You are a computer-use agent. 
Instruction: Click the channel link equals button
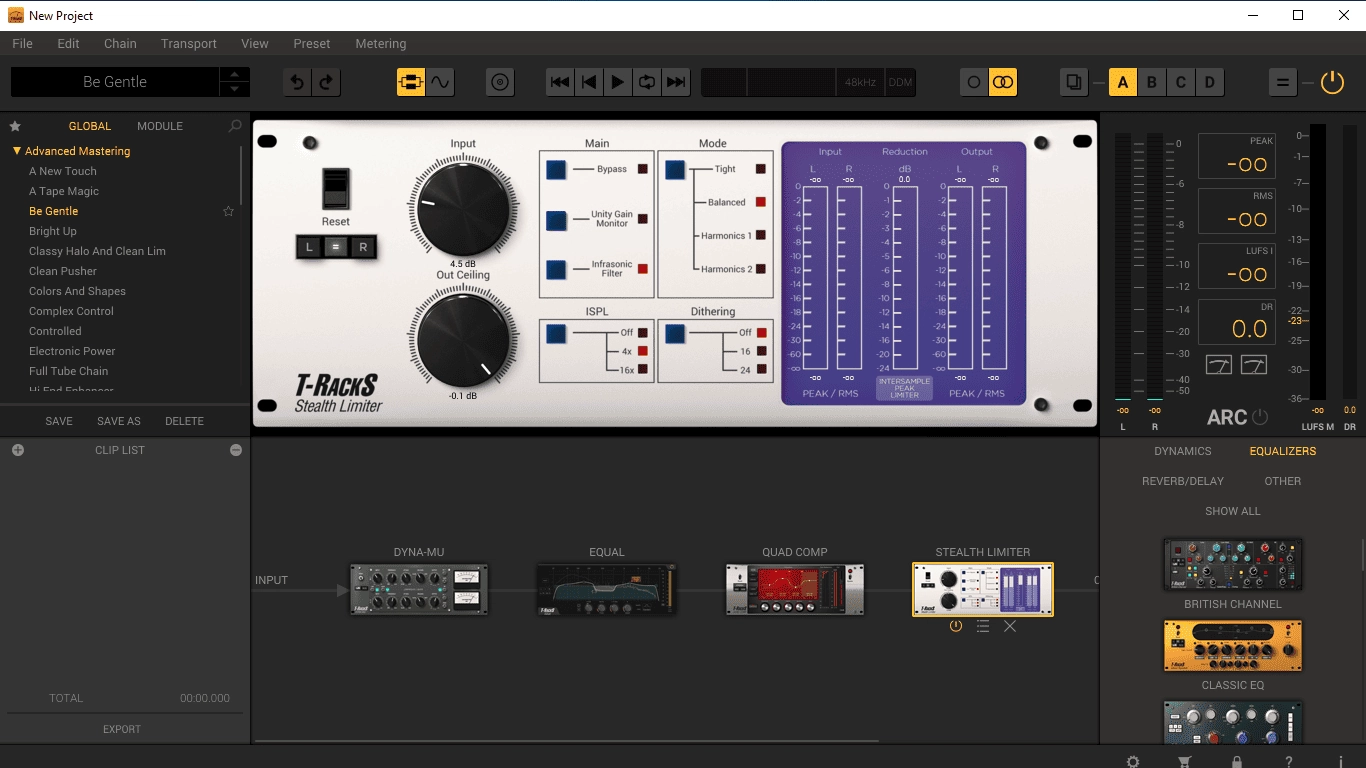click(x=336, y=247)
